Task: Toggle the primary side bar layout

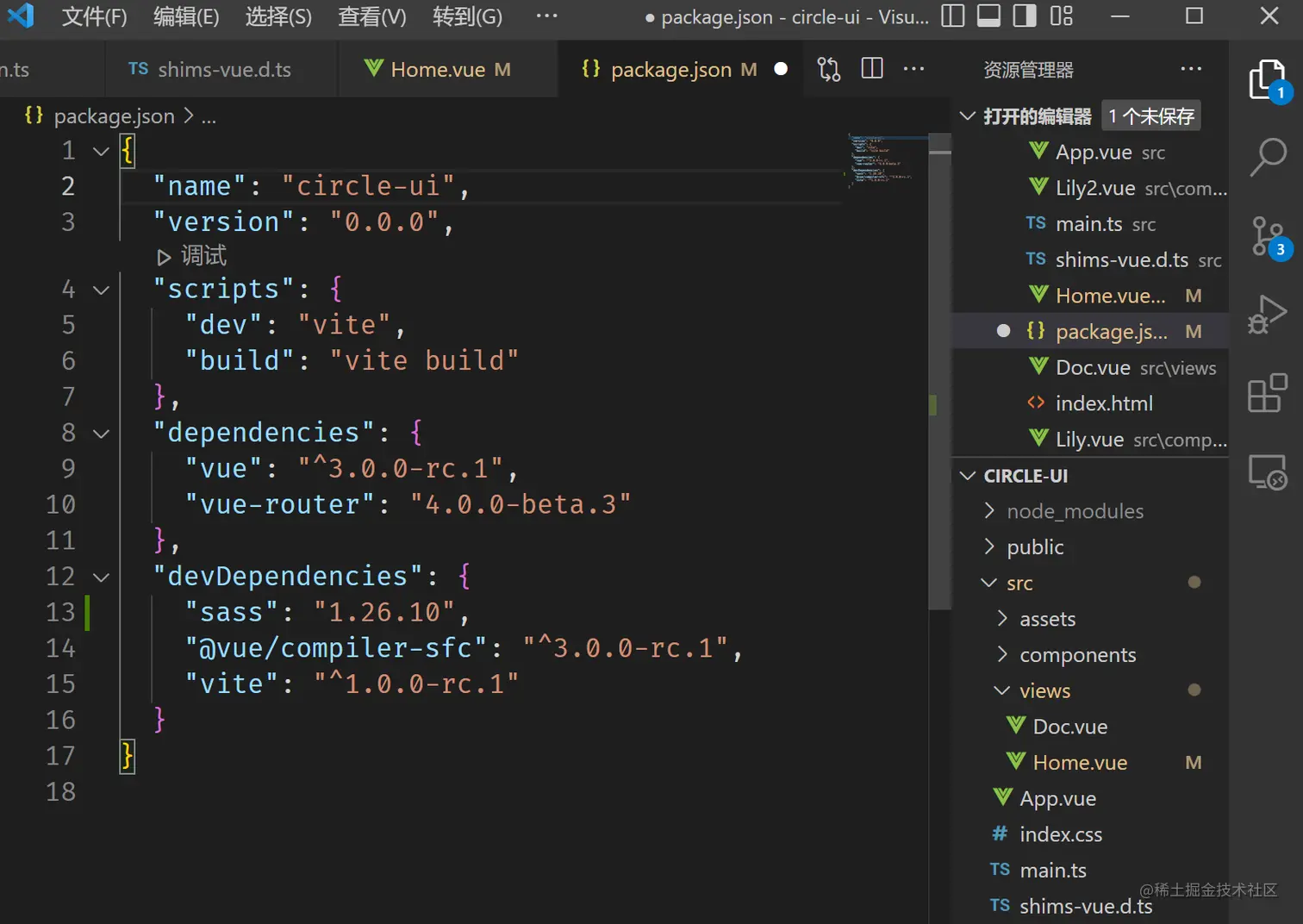Action: pos(952,16)
